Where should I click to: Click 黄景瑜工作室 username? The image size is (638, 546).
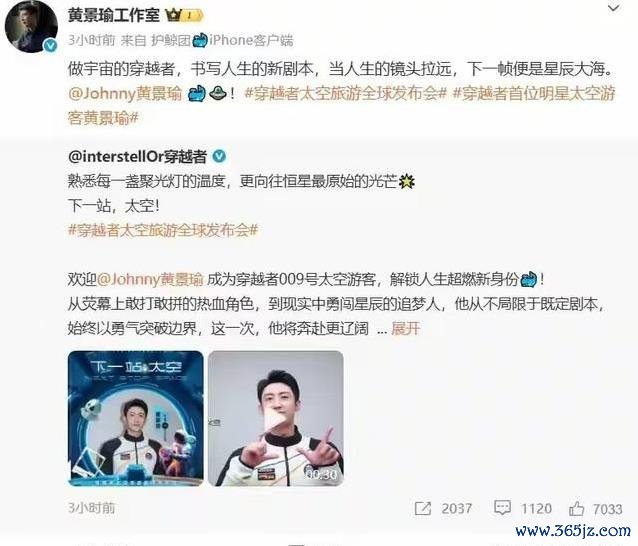tap(114, 15)
